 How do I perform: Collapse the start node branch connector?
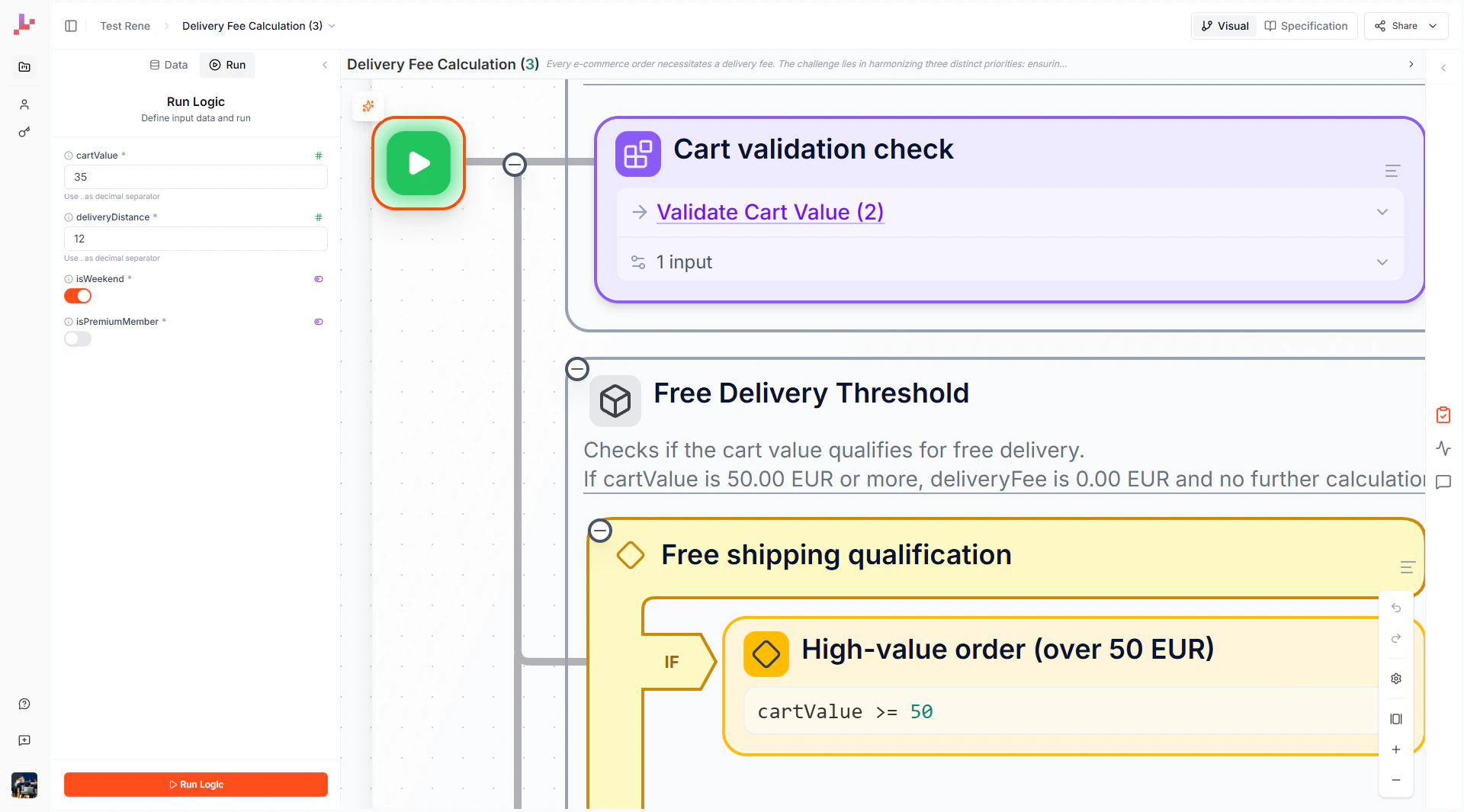coord(515,164)
